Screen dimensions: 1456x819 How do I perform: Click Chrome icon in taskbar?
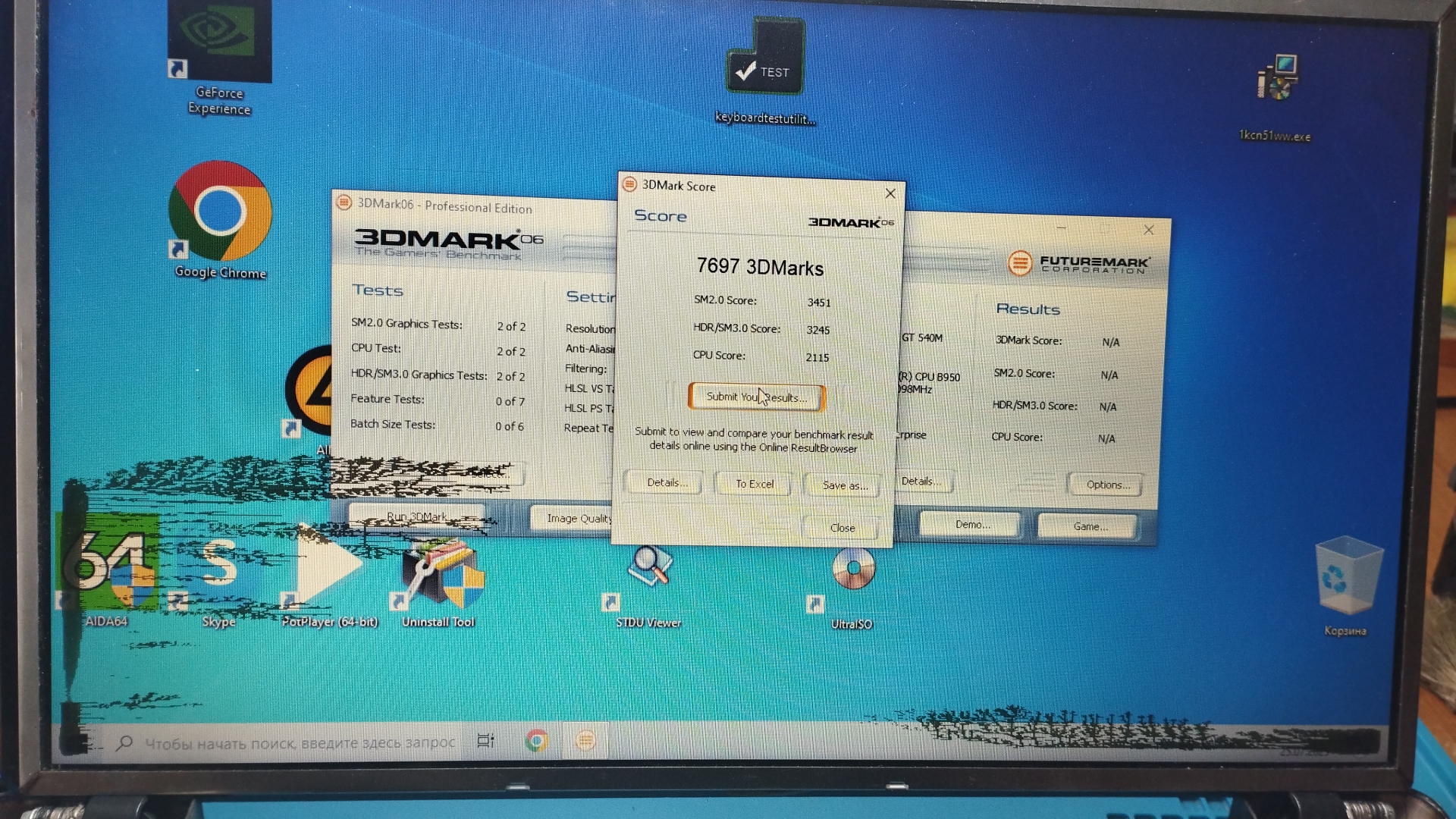[x=537, y=740]
